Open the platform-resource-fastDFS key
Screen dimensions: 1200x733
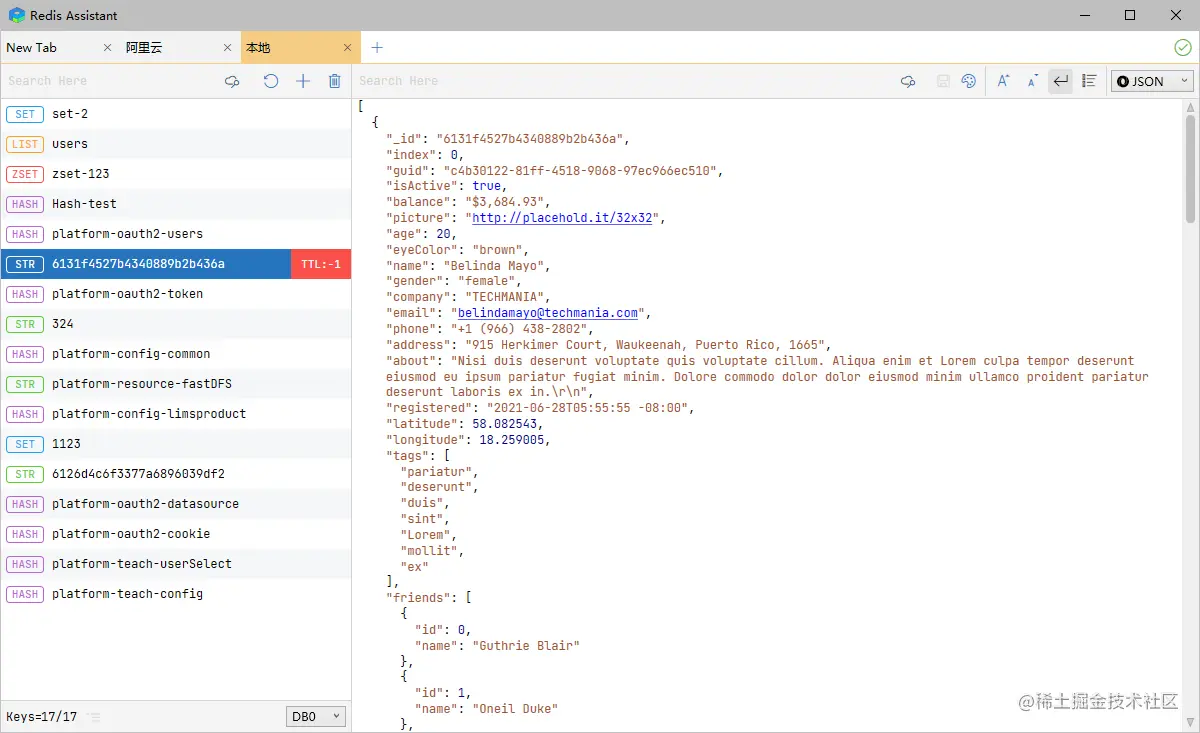click(x=175, y=384)
